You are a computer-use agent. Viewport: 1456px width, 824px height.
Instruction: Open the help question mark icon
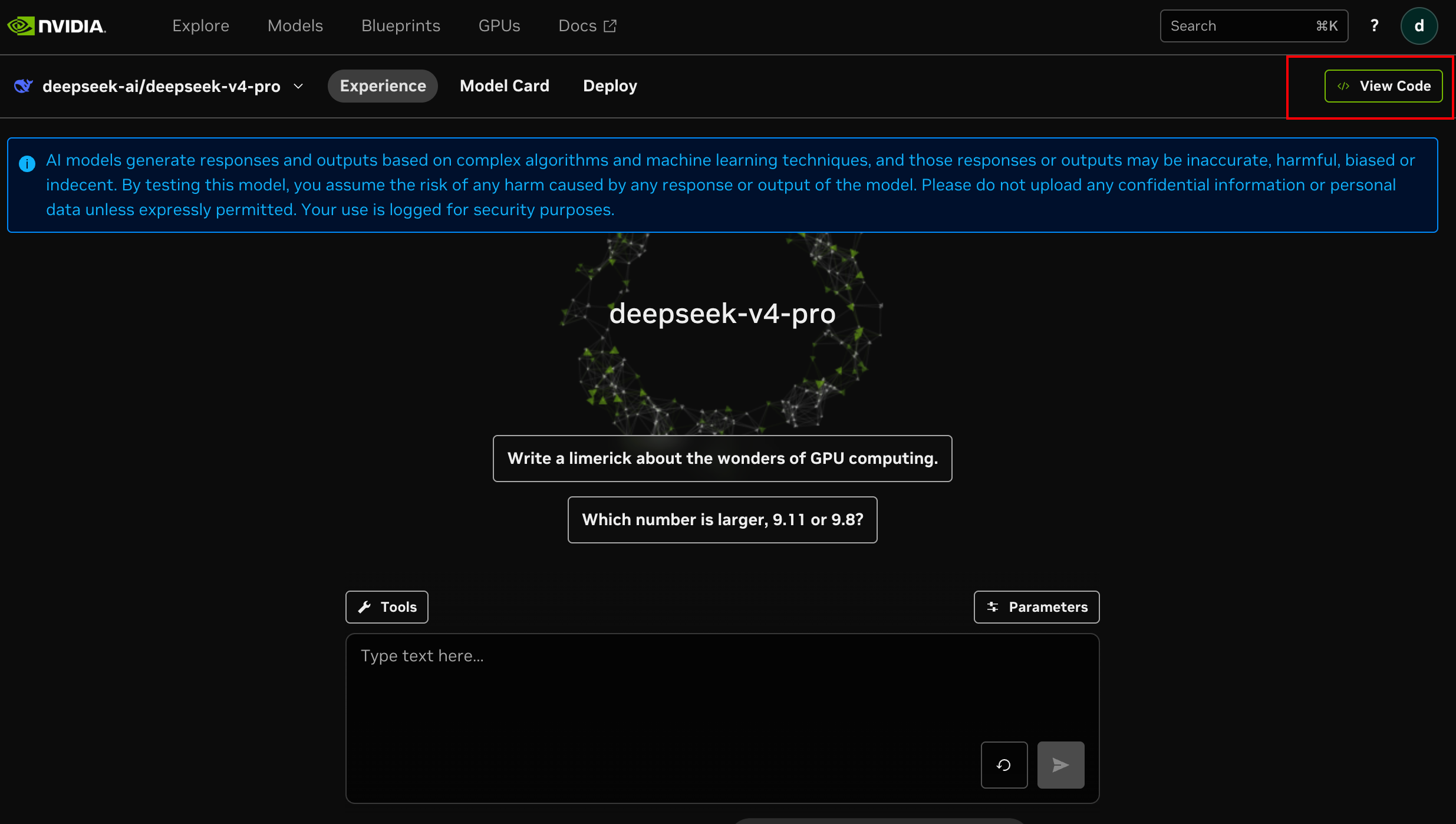pos(1374,26)
